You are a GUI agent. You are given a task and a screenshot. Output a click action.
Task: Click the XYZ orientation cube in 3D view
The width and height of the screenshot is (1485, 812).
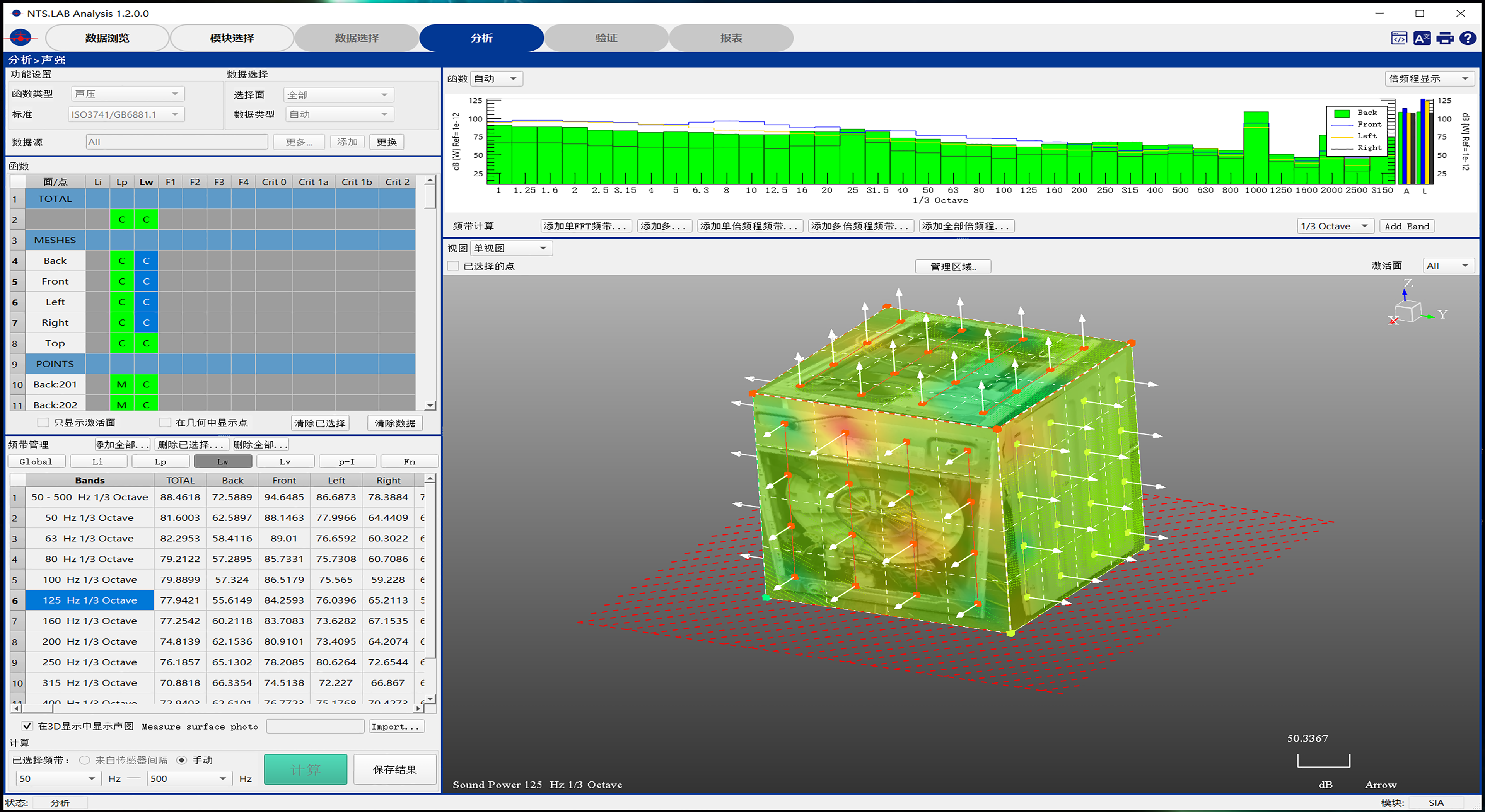(x=1408, y=312)
